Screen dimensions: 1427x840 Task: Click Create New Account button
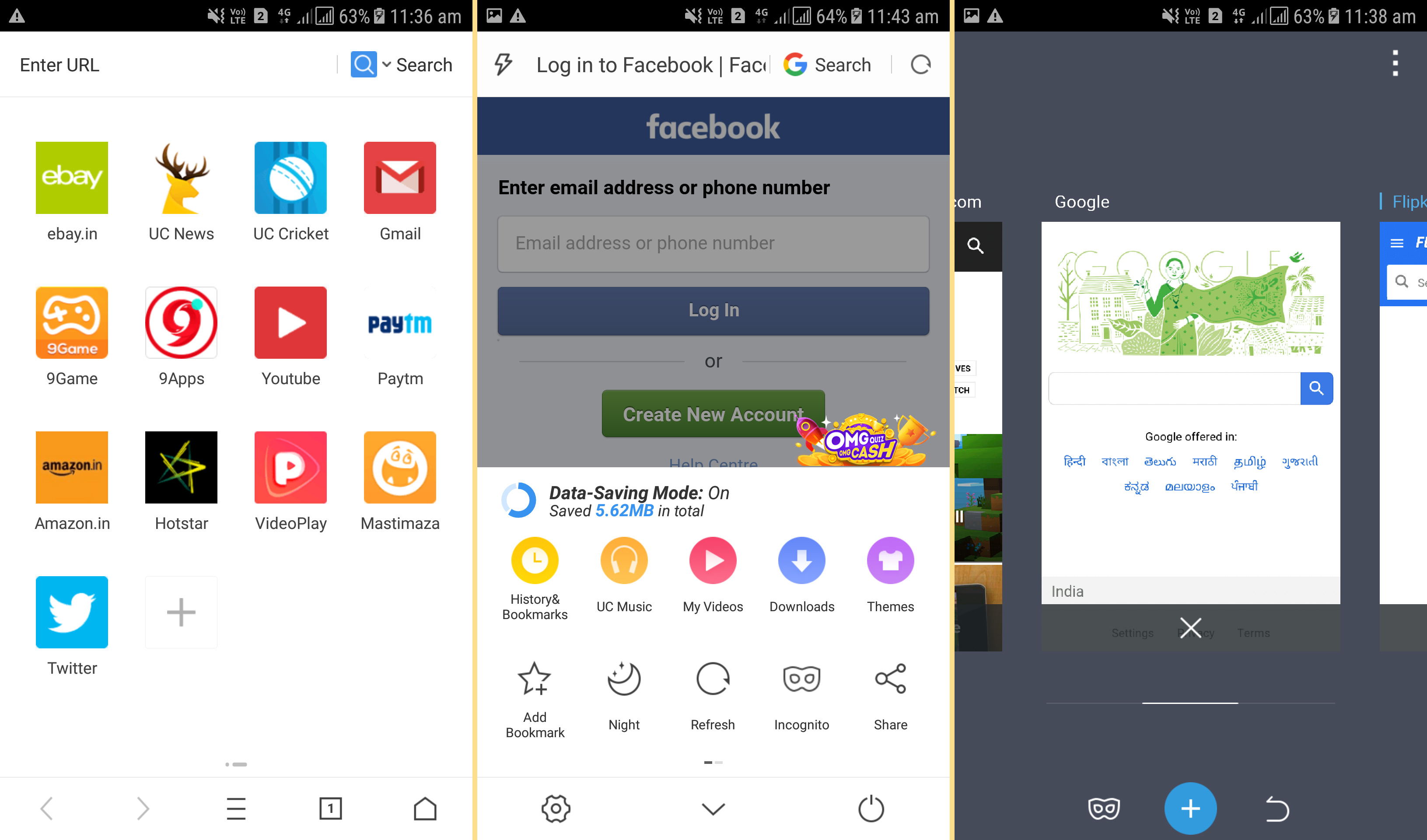[713, 413]
